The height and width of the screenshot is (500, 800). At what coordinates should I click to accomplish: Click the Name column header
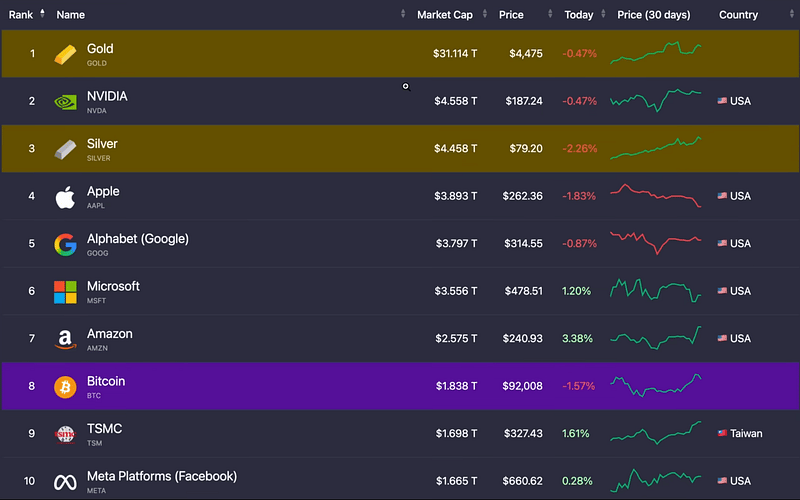point(70,15)
